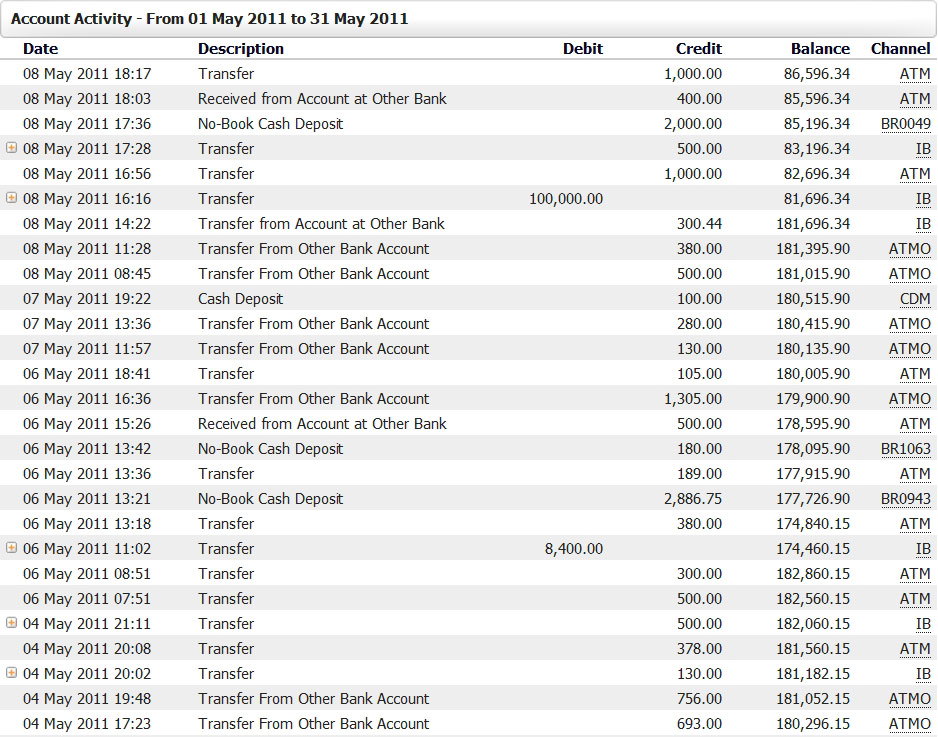Screen dimensions: 938x737
Task: Click IB channel link on 06 May 11:02 row
Action: pos(923,549)
